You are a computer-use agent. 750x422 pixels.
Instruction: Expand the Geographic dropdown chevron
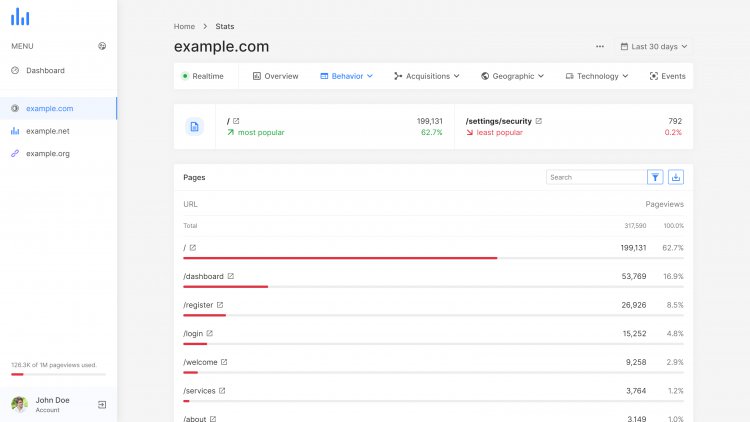click(540, 76)
